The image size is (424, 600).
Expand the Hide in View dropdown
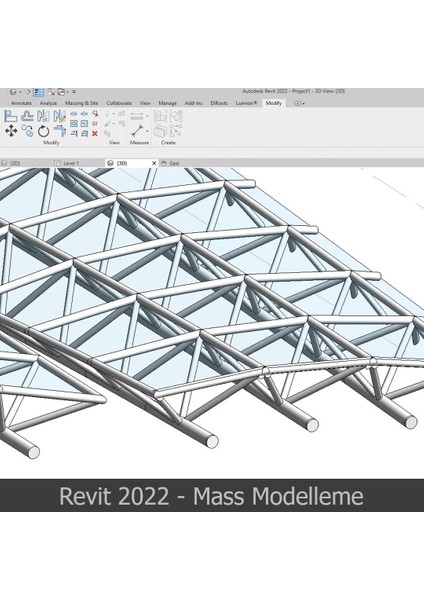pyautogui.click(x=114, y=114)
